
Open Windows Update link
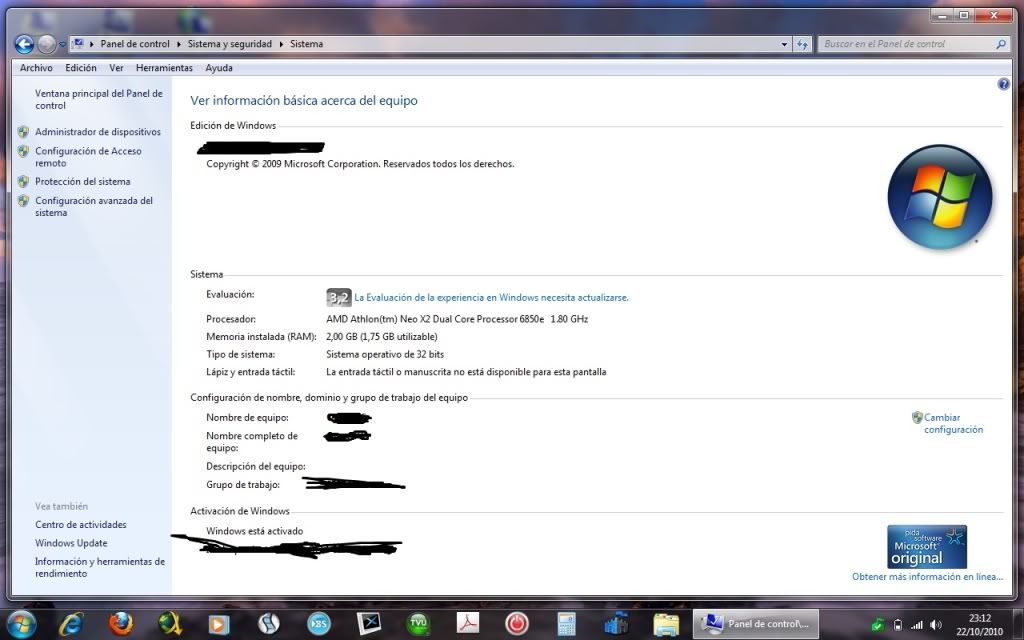[71, 543]
